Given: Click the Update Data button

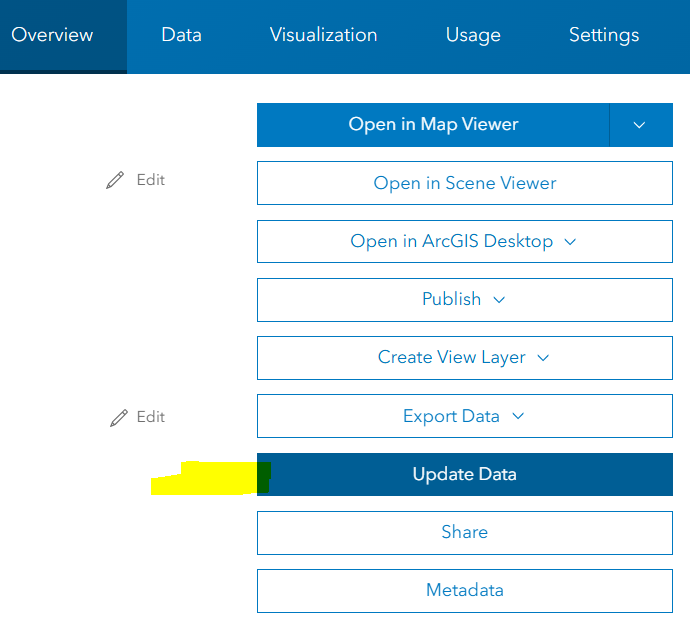Looking at the screenshot, I should [464, 474].
